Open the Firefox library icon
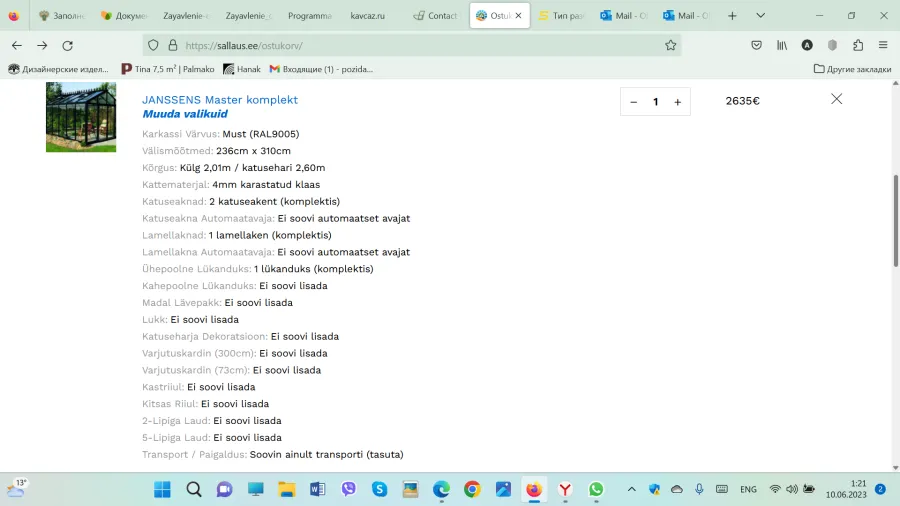Screen dimensions: 900x506 [782, 45]
